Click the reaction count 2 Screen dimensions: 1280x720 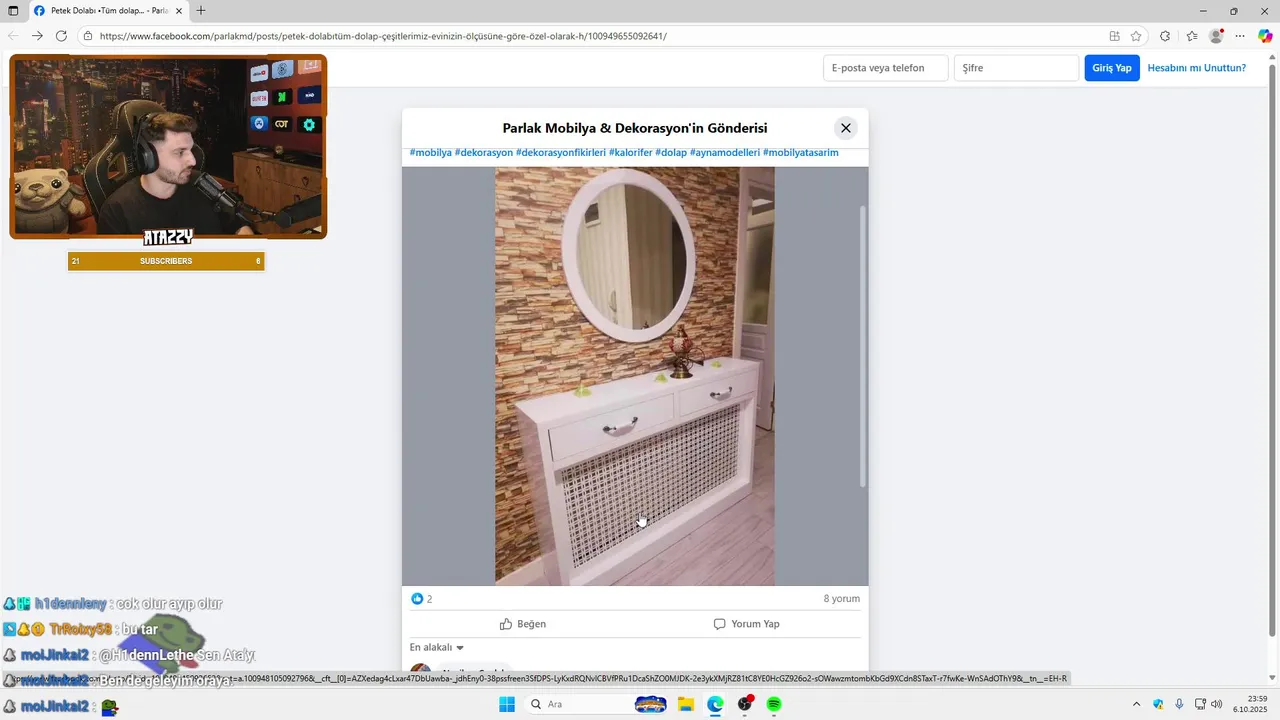click(430, 599)
